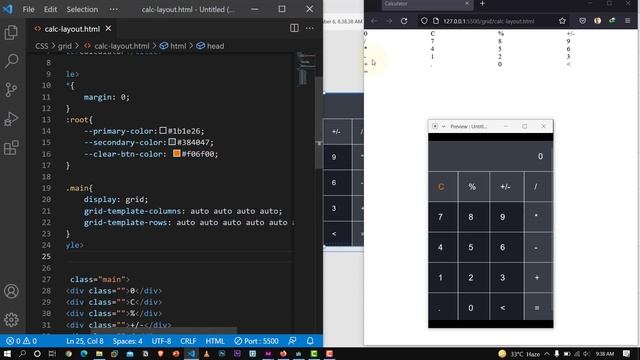This screenshot has width=640, height=360.
Task: Open the Pocket save icon in Firefox
Action: tap(582, 21)
